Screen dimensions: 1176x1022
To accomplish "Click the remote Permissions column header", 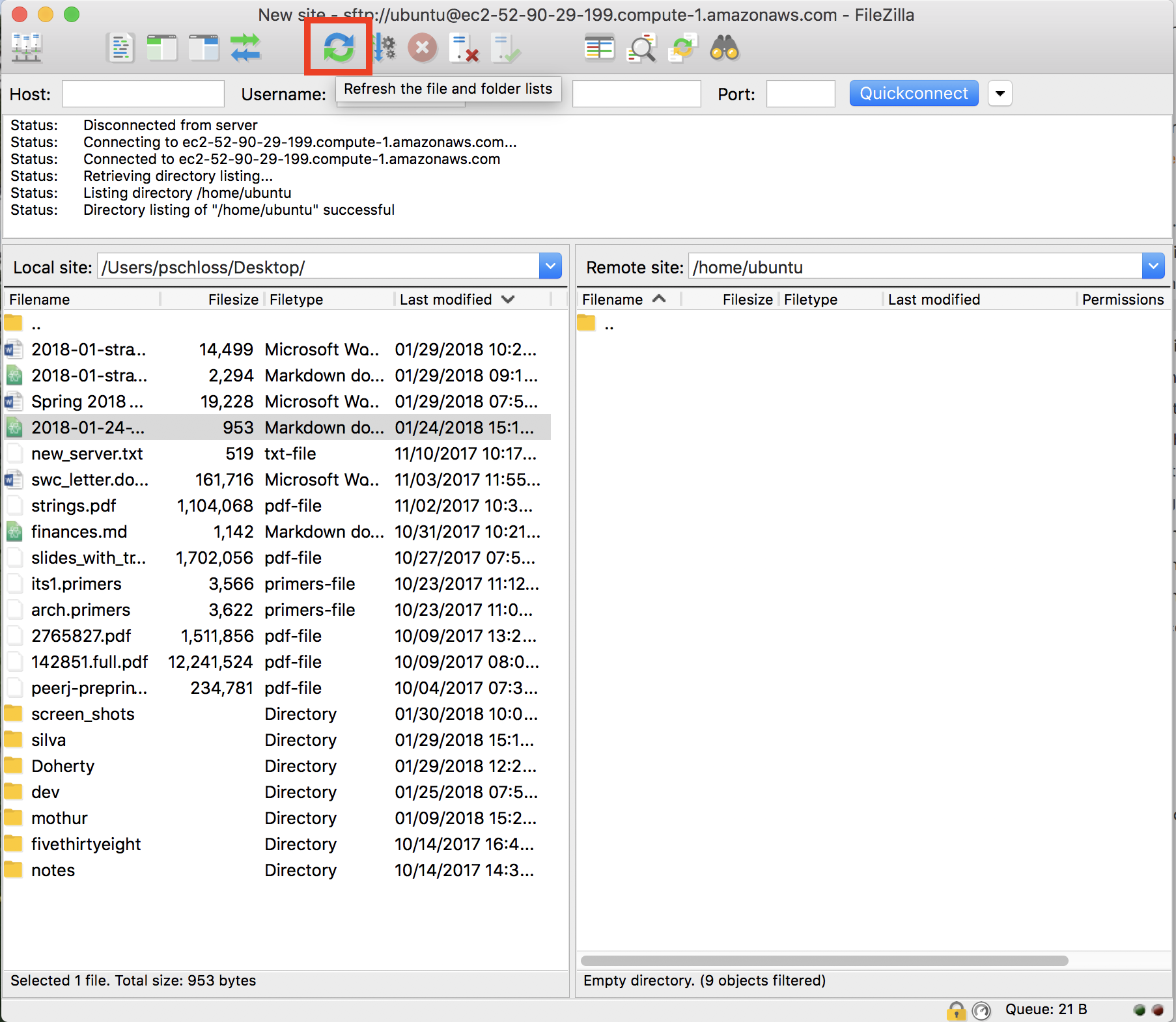I will pos(1122,299).
